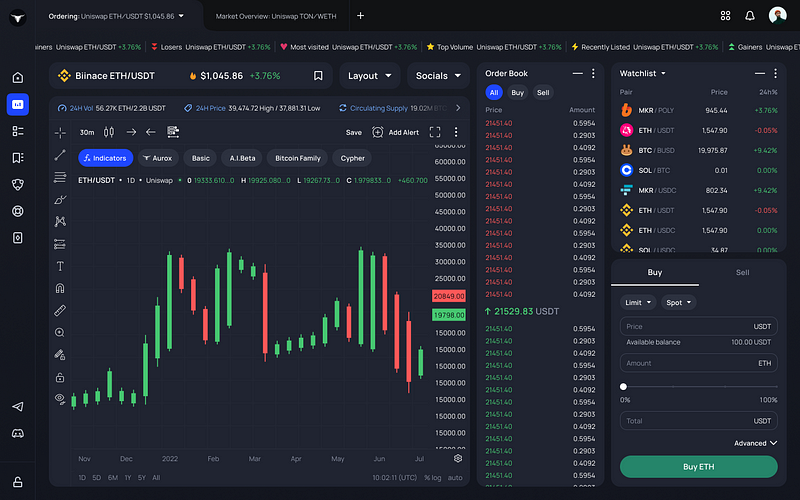Viewport: 800px width, 500px height.
Task: Switch to Market Overview Uniswap TON/WETH tab
Action: point(276,16)
